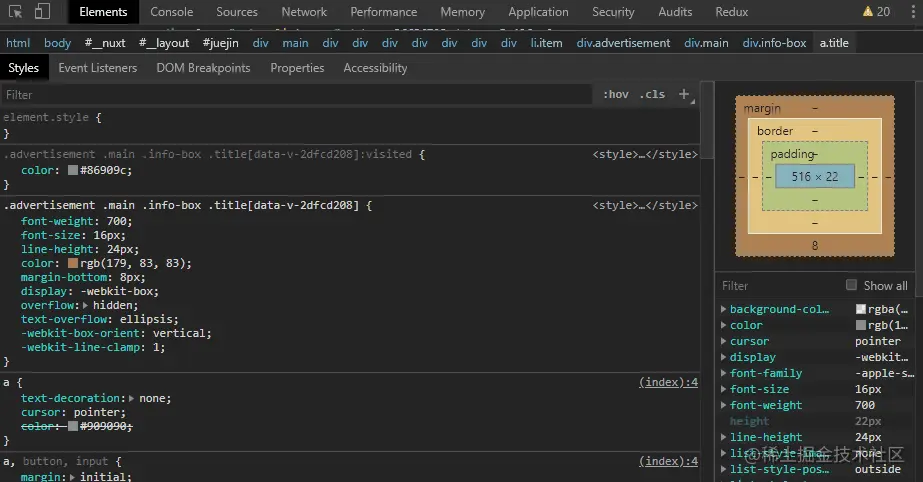Image resolution: width=923 pixels, height=482 pixels.
Task: Toggle the .cls class editor
Action: pyautogui.click(x=653, y=94)
